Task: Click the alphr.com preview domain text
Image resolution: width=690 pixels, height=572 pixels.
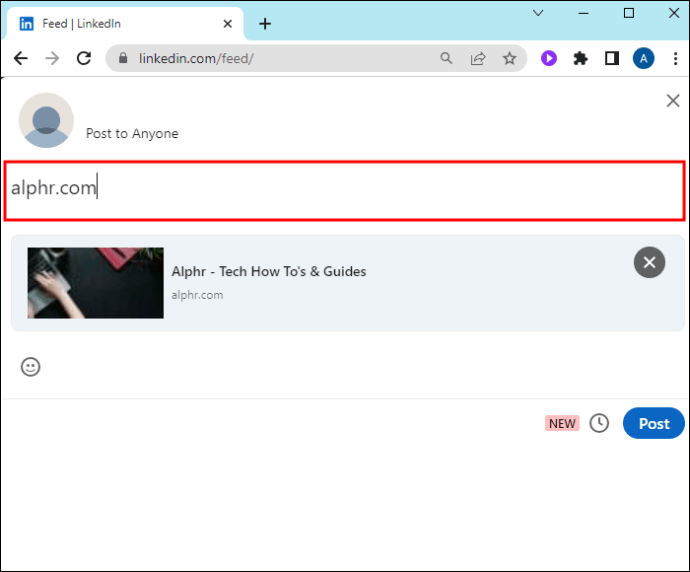Action: [197, 295]
